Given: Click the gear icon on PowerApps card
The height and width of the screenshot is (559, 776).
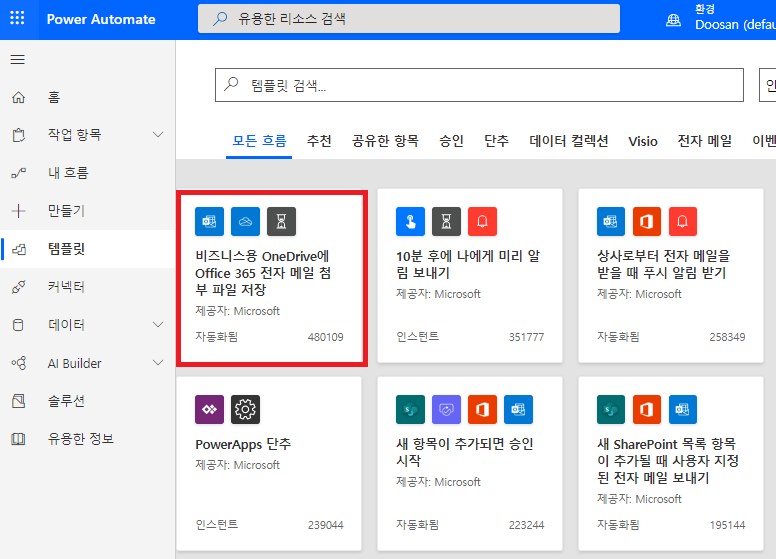Looking at the screenshot, I should point(245,409).
